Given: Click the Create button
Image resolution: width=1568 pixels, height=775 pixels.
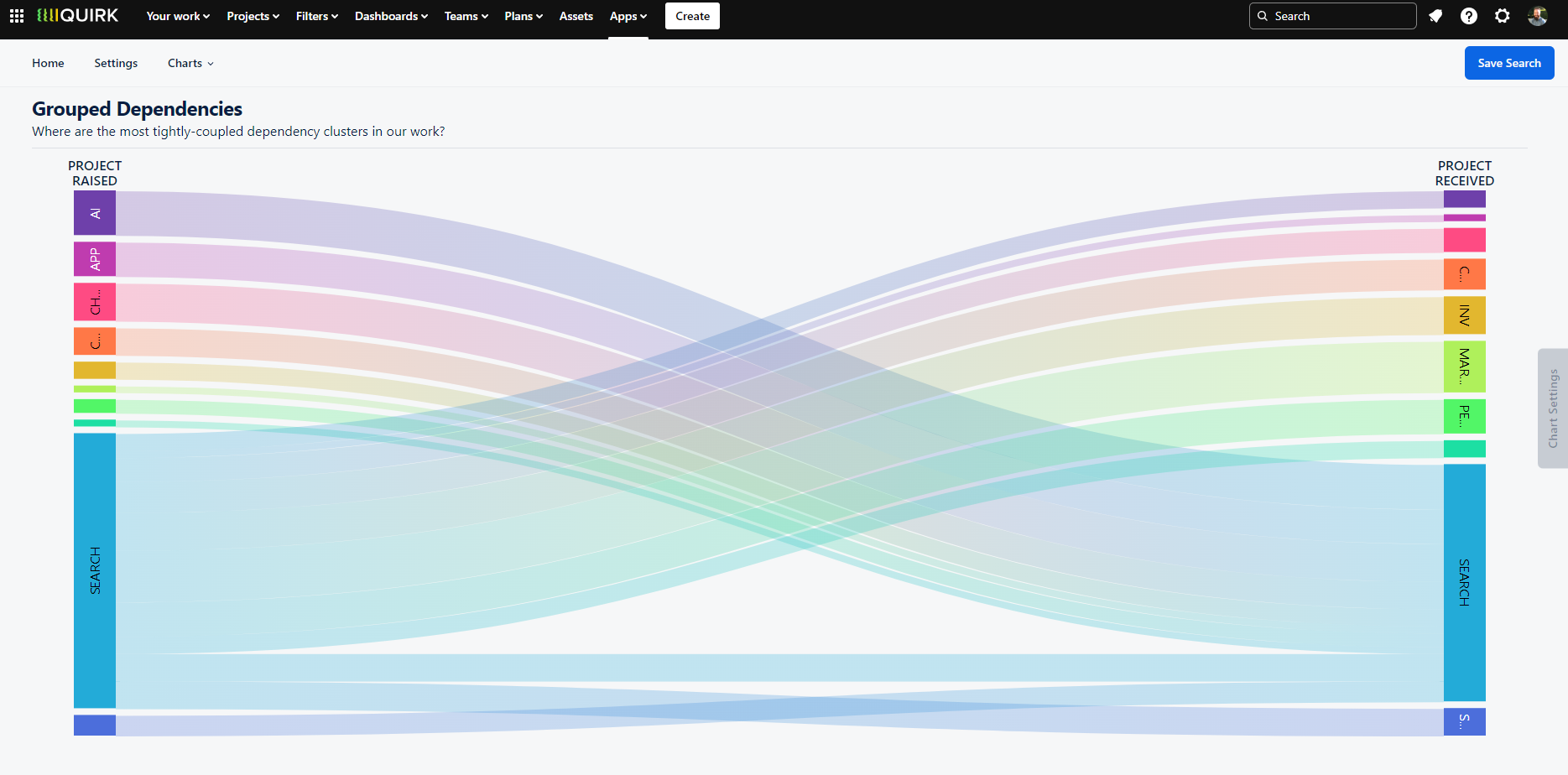Looking at the screenshot, I should tap(692, 16).
